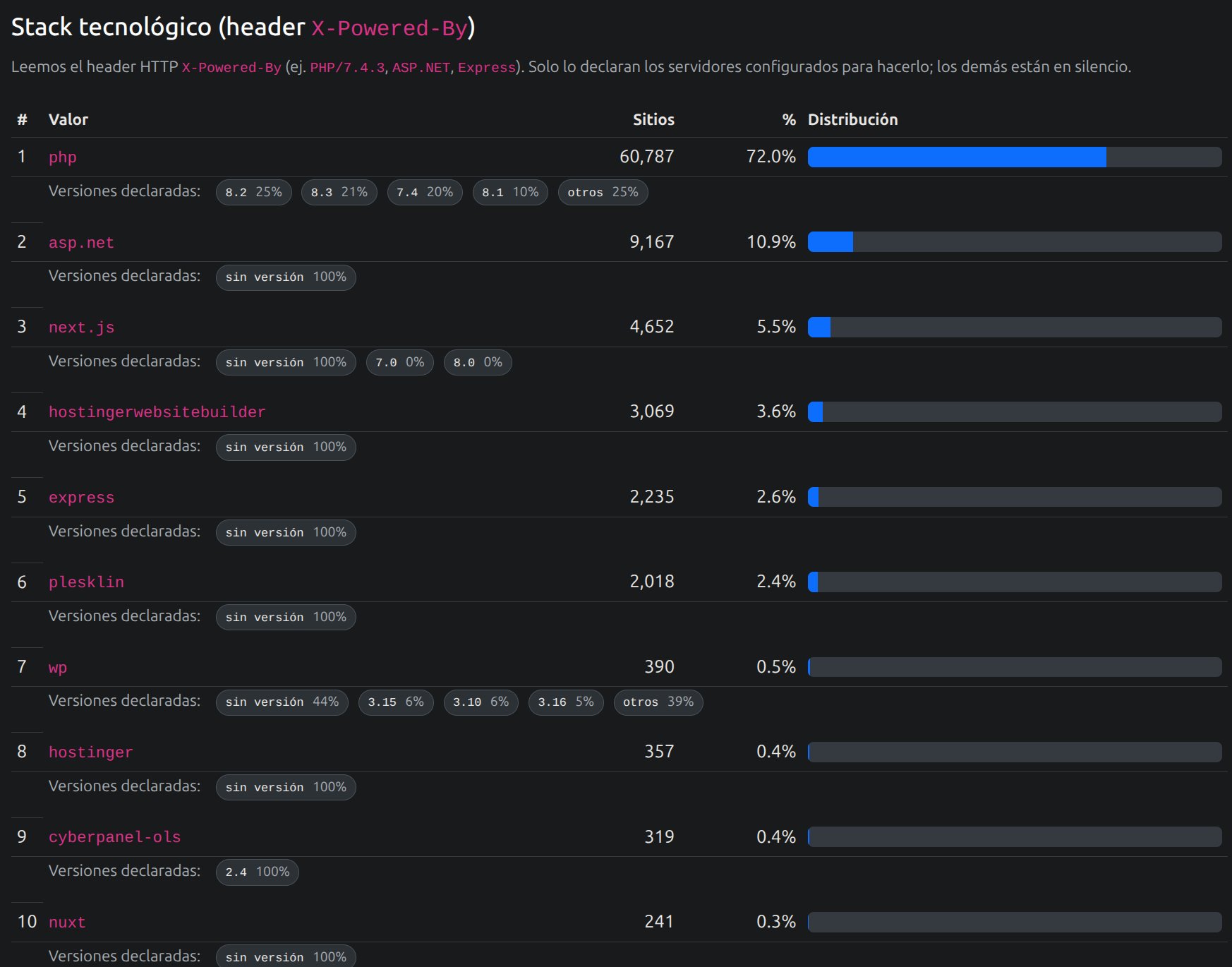Click the 'wp' value name
Screen dimensions: 1232x967
58,668
